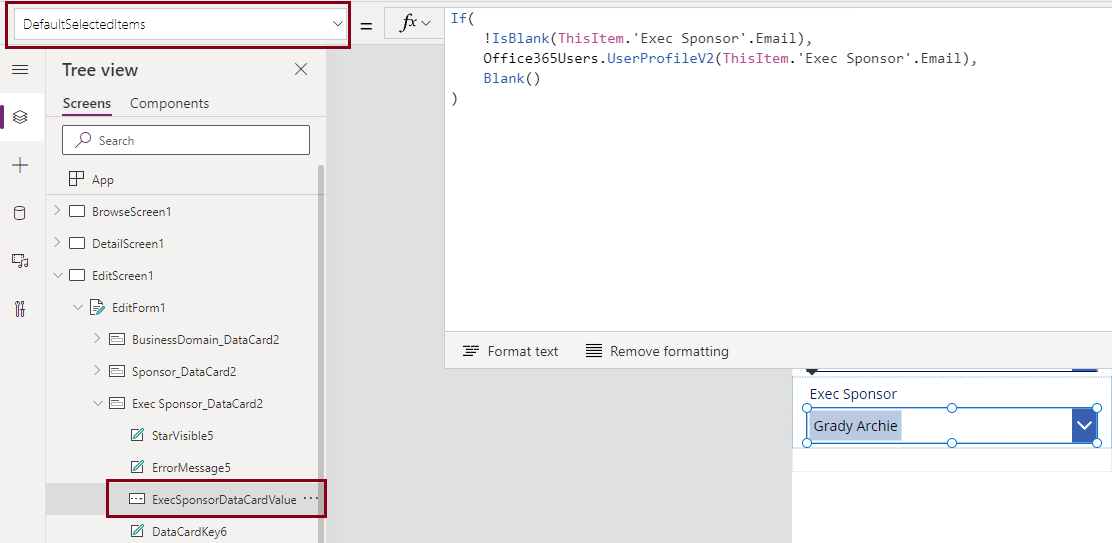This screenshot has height=543, width=1112.
Task: Select DataCardKey6 in tree
Action: pyautogui.click(x=189, y=531)
